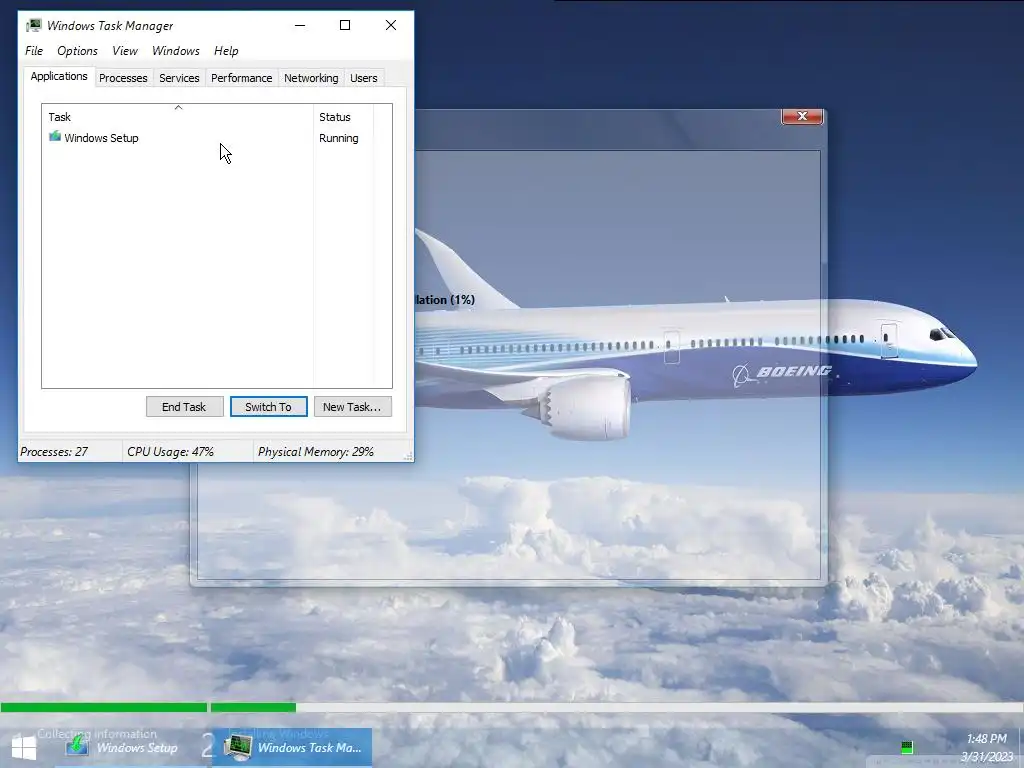
Task: Click the Windows Setup task icon in list
Action: point(55,137)
